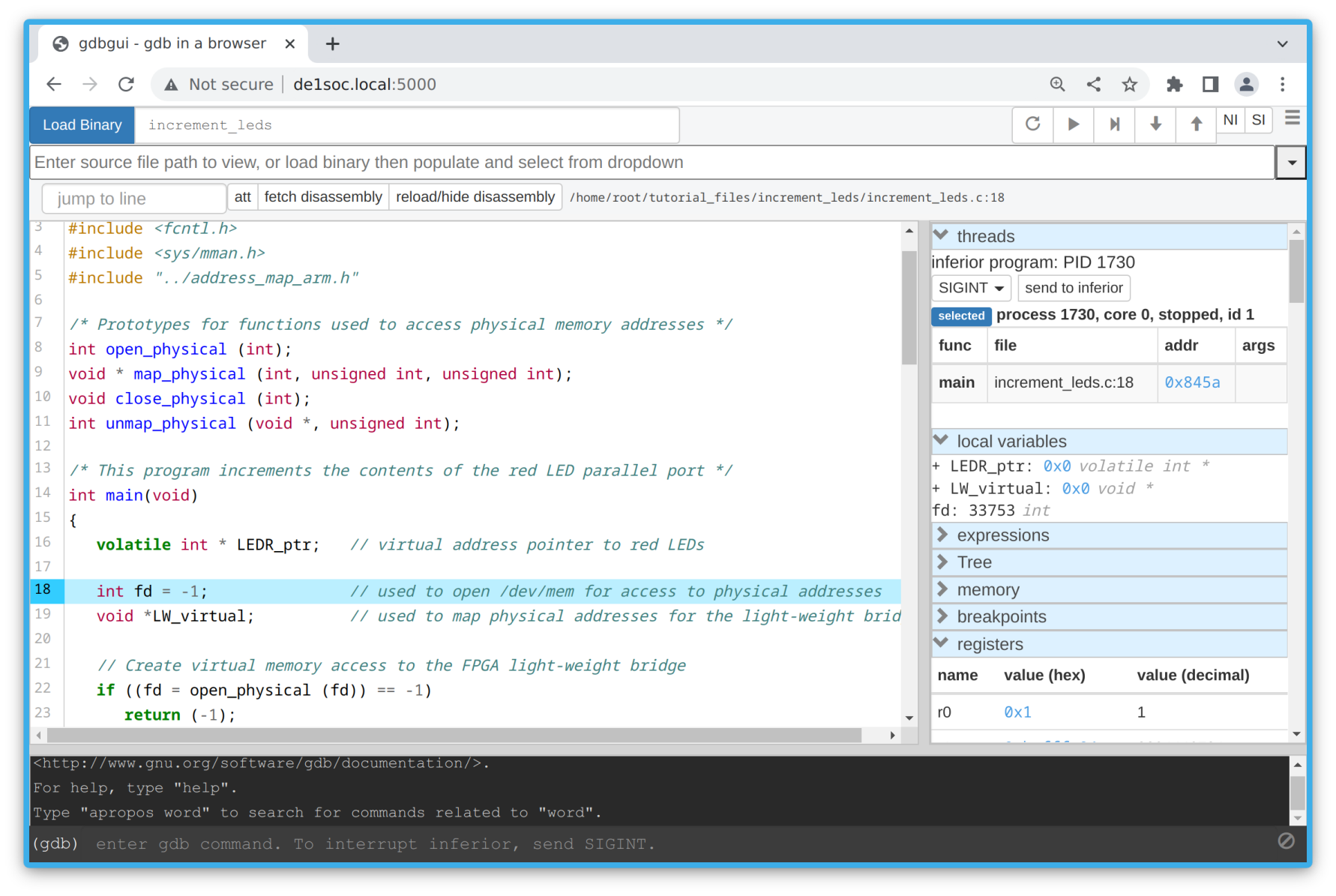Image resolution: width=1336 pixels, height=896 pixels.
Task: Click the selected thread badge
Action: (x=961, y=316)
